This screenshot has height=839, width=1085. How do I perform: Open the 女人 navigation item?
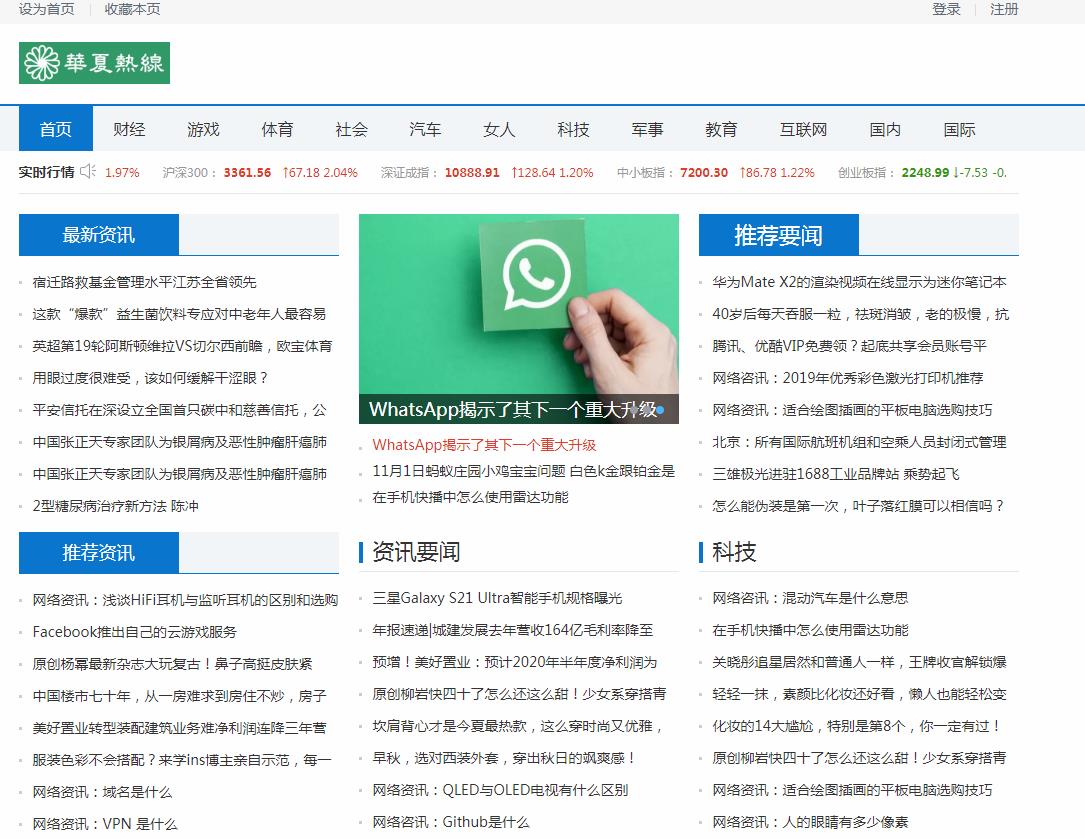(x=499, y=129)
